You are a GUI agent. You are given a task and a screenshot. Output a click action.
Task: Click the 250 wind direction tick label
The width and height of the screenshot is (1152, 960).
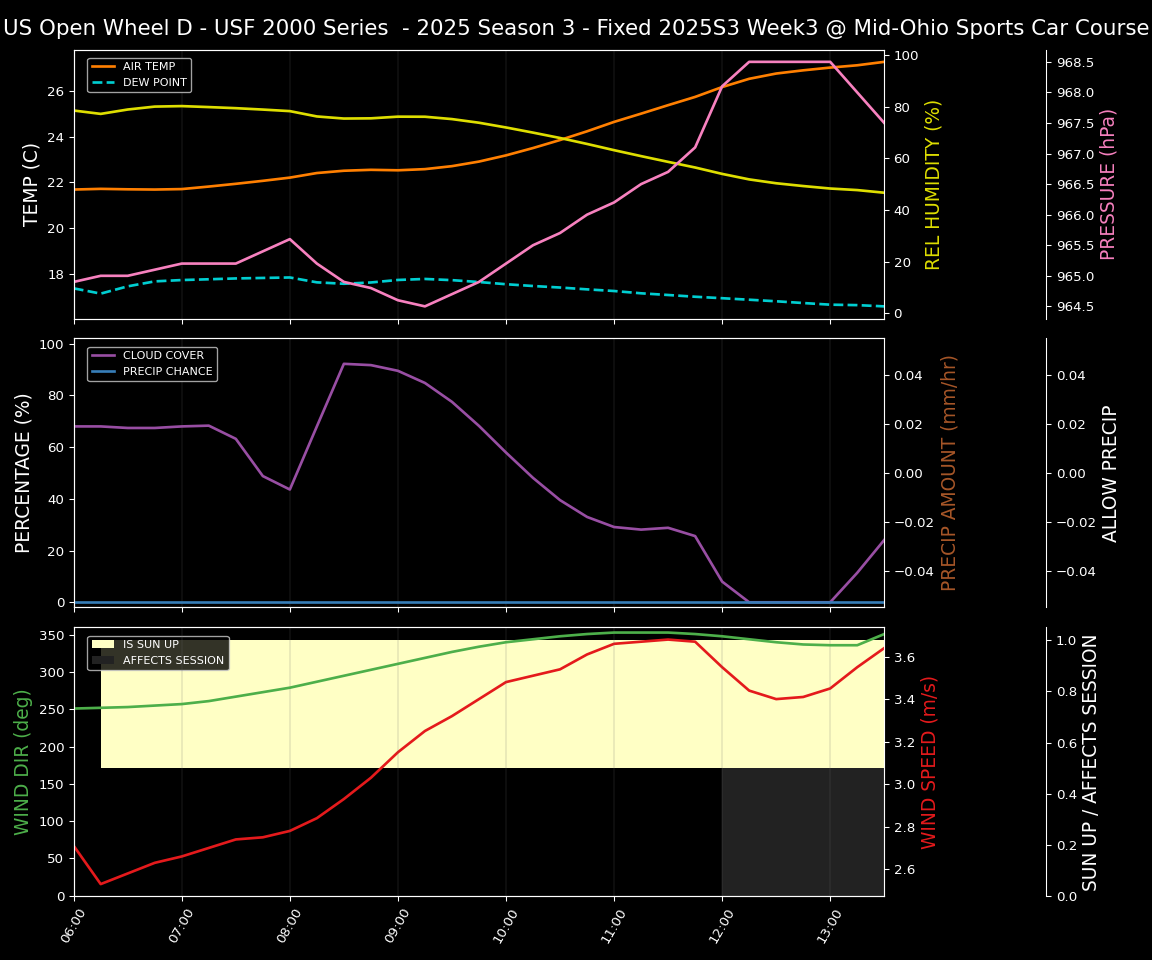[x=53, y=710]
